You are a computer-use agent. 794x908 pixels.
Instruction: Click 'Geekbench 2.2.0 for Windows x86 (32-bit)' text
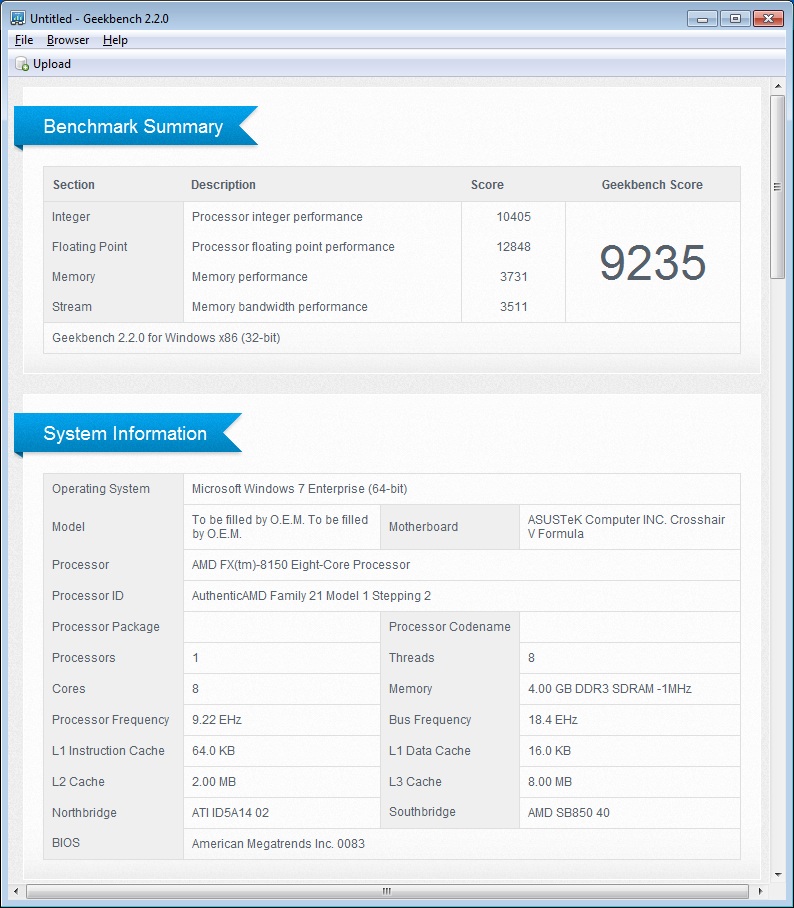tap(166, 338)
